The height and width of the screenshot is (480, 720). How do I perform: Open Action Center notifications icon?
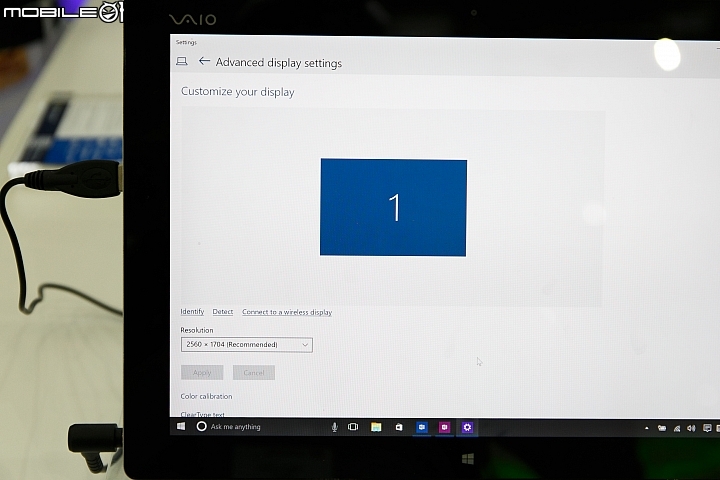(x=707, y=429)
